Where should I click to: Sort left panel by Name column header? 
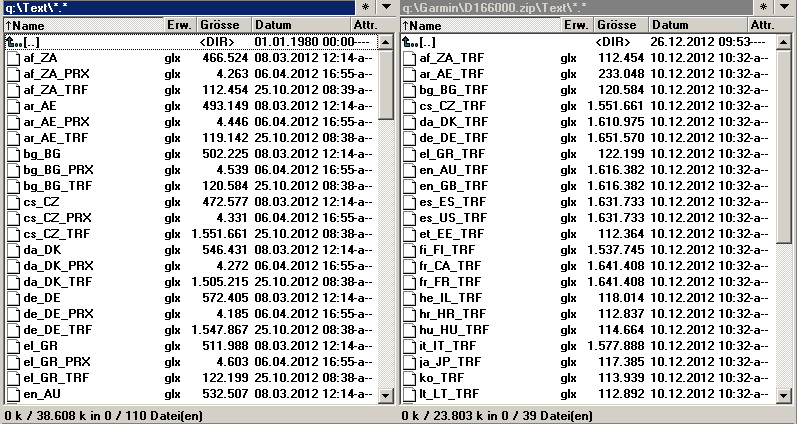click(84, 25)
